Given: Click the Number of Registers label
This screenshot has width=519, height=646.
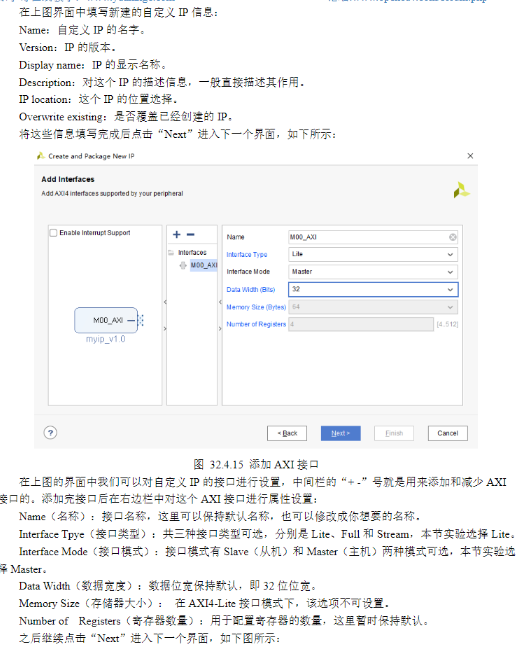Looking at the screenshot, I should click(256, 324).
